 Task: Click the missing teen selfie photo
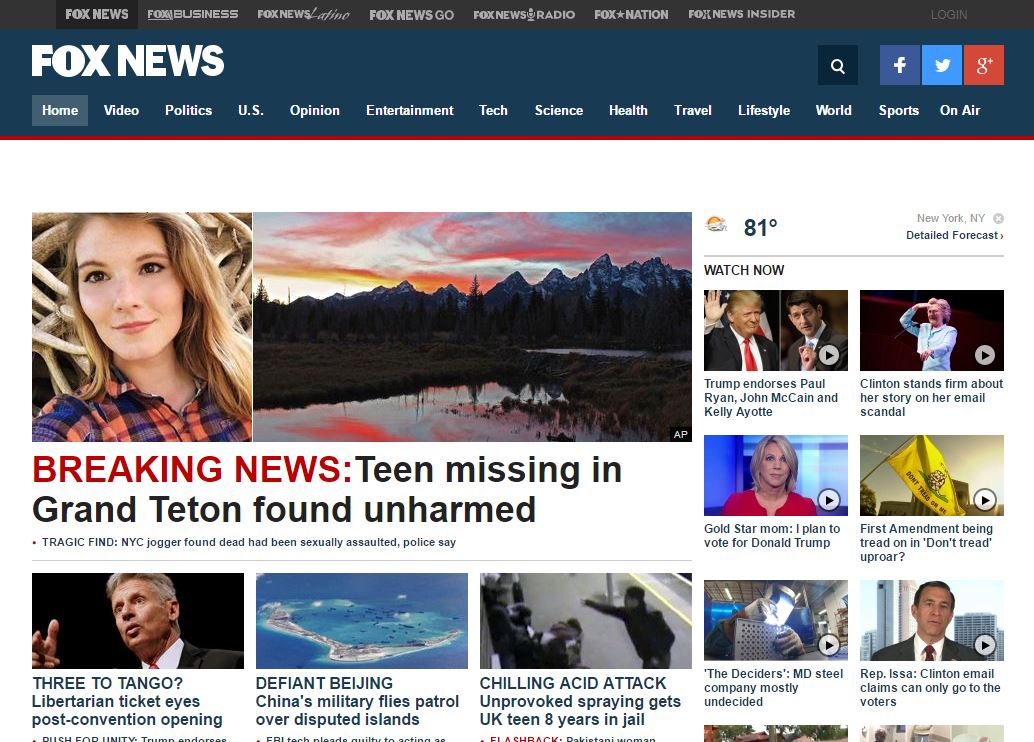pos(142,326)
